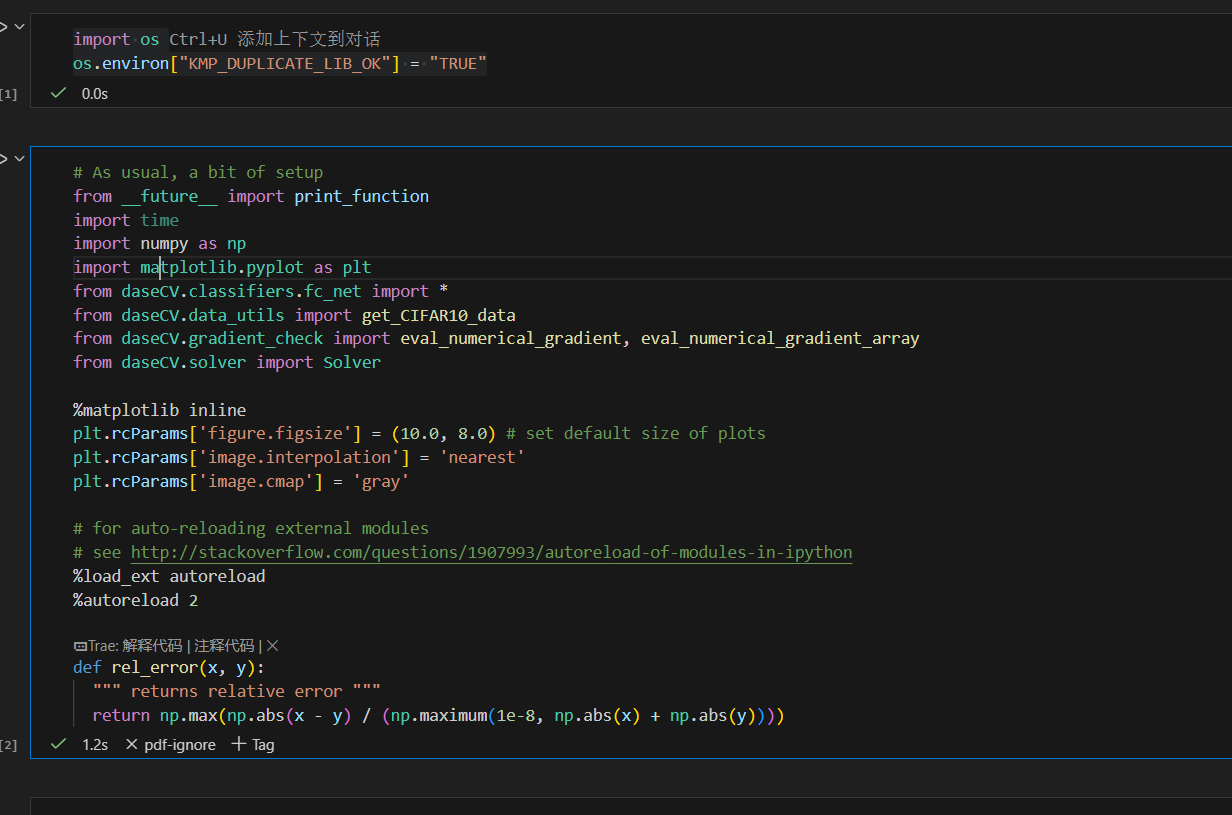The image size is (1232, 815).
Task: Click the green success checkmark beside 0.0s
Action: coord(59,93)
